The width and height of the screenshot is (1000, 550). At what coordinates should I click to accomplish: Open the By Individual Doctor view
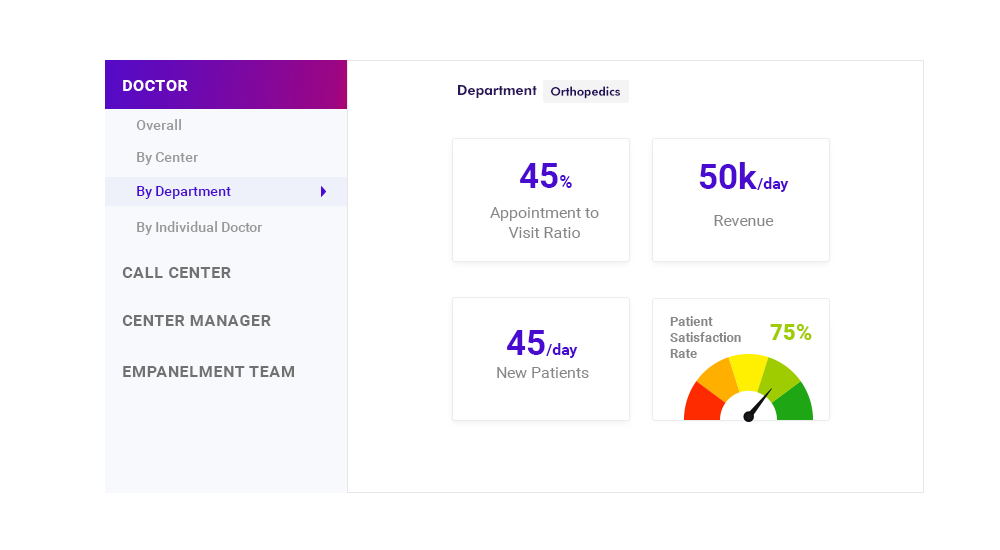pyautogui.click(x=199, y=227)
